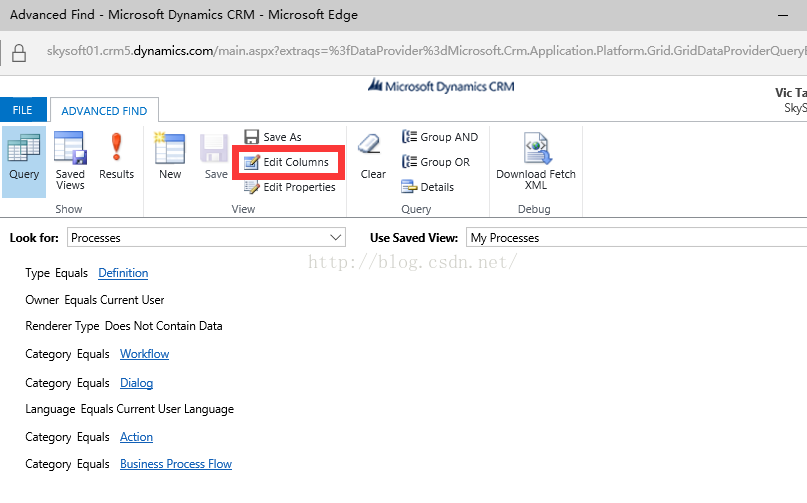
Task: Open Edit Columns in the ribbon
Action: 287,162
